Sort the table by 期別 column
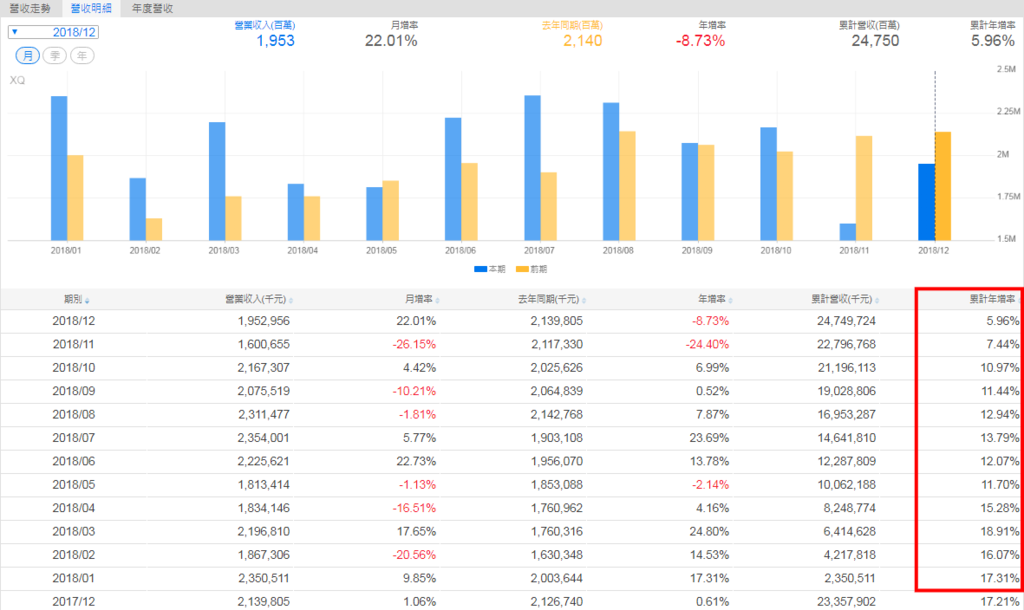1024x610 pixels. (x=76, y=299)
